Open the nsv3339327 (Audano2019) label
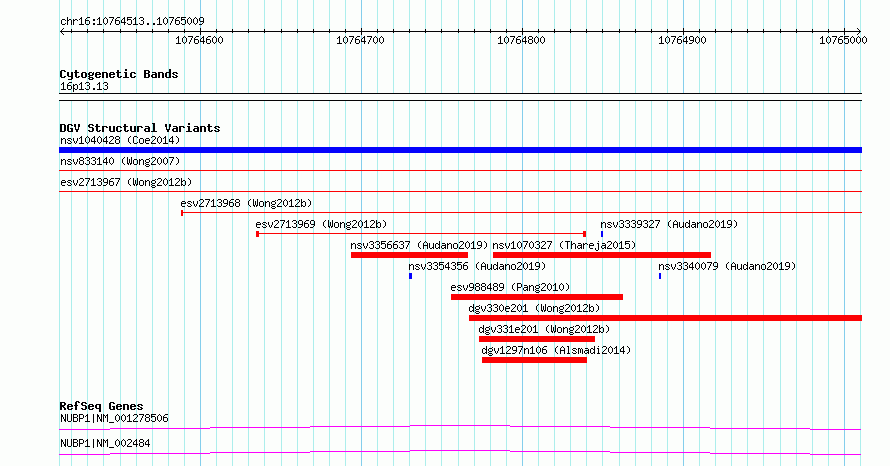Image resolution: width=890 pixels, height=466 pixels. click(x=669, y=224)
